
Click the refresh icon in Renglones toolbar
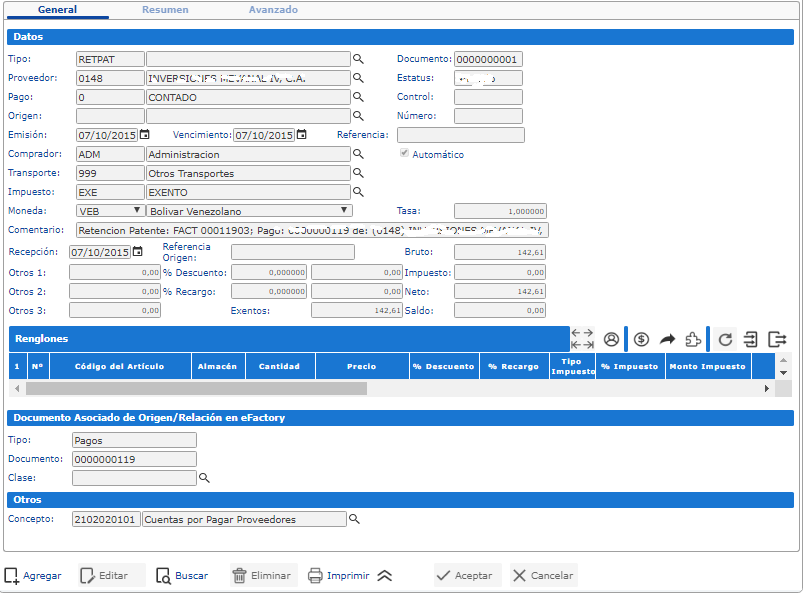pos(725,339)
